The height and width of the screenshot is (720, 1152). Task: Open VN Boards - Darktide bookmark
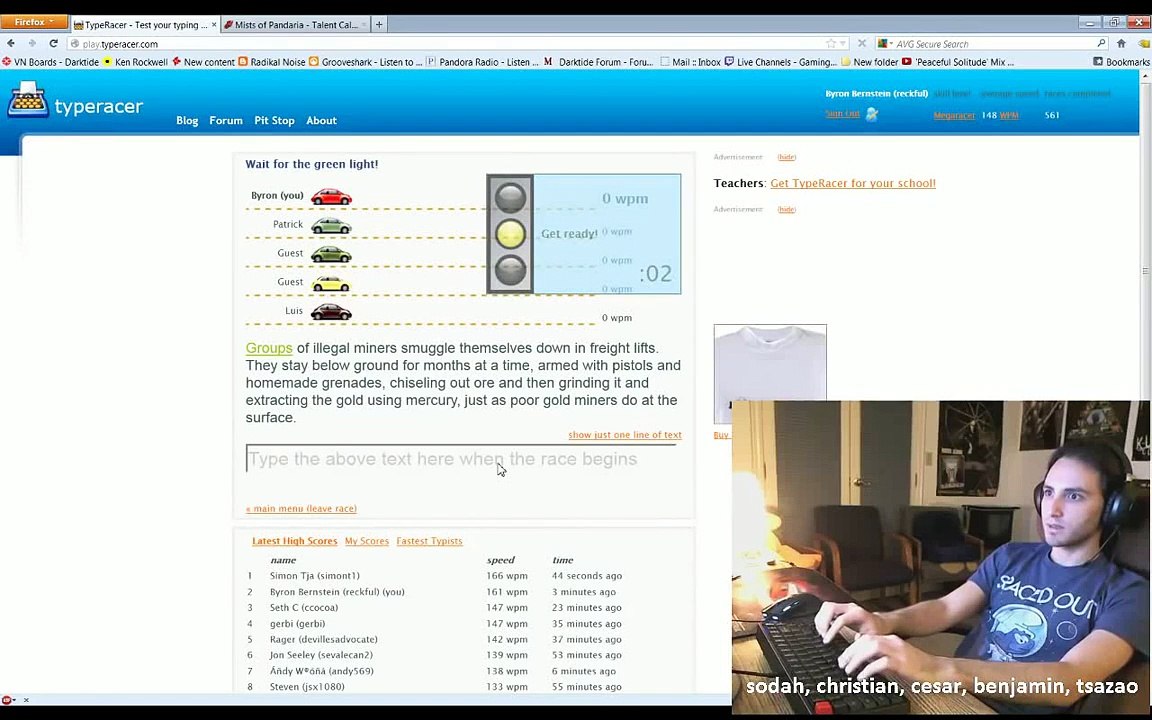click(50, 62)
